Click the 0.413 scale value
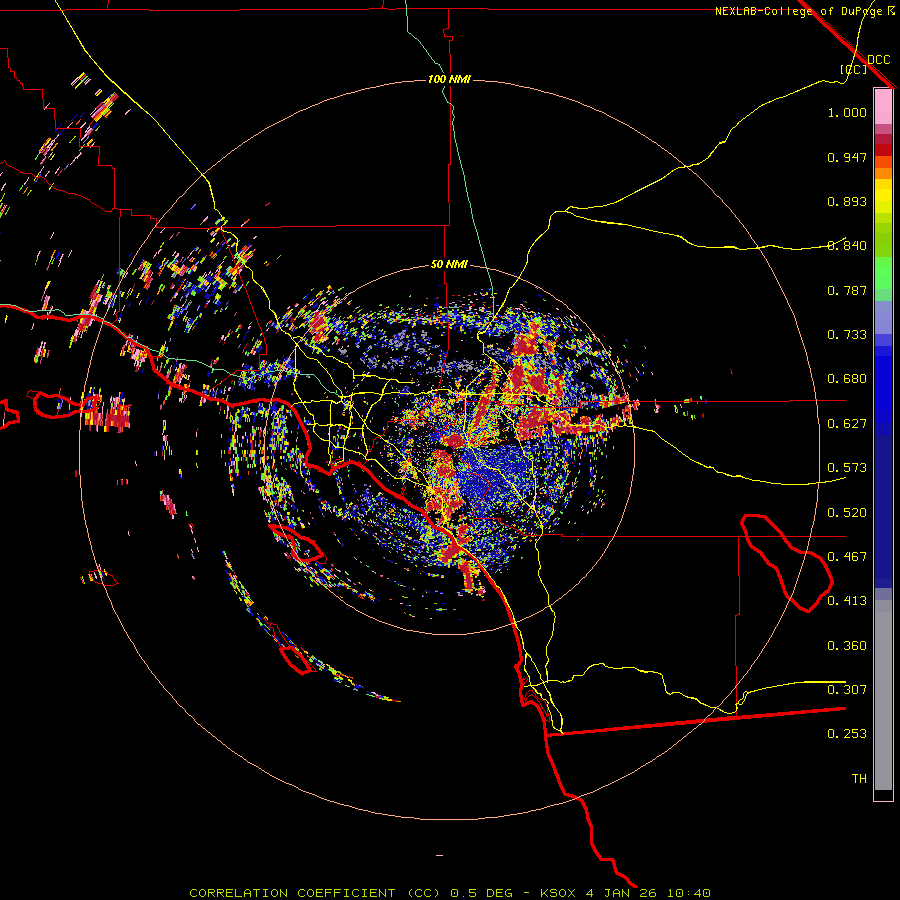This screenshot has height=900, width=900. pos(847,601)
